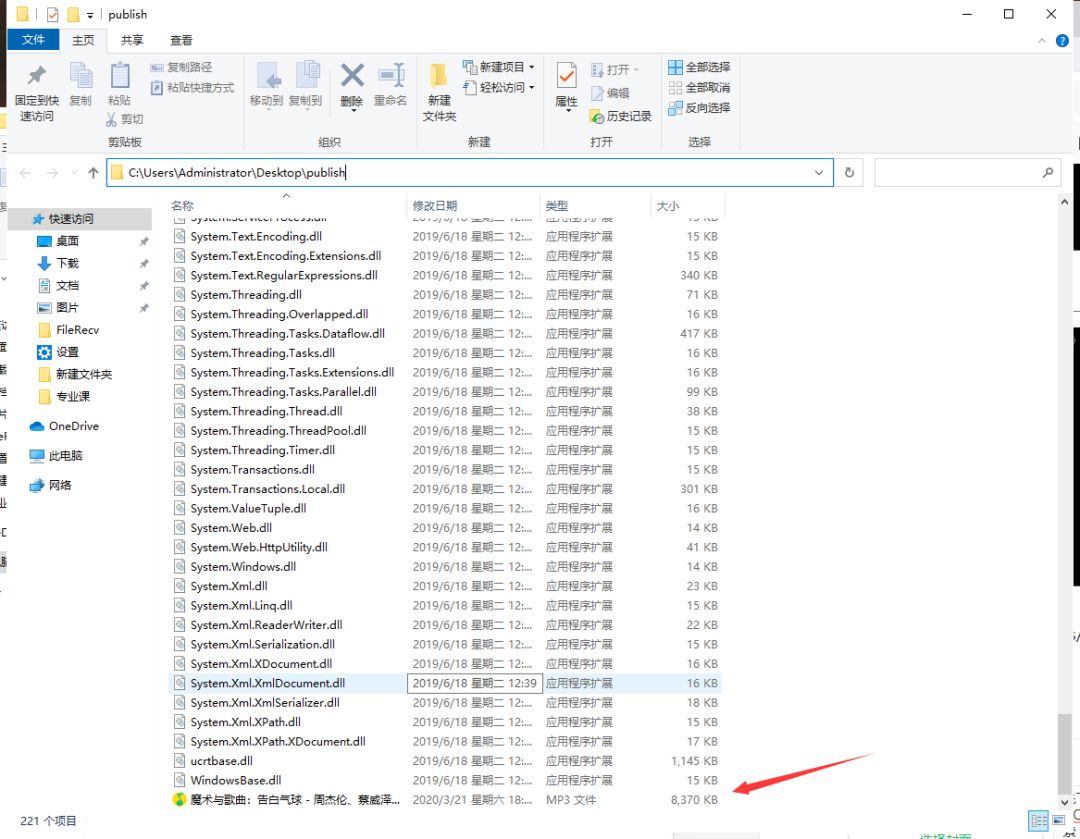
Task: Click the Pin to Quick access icon
Action: (x=37, y=76)
